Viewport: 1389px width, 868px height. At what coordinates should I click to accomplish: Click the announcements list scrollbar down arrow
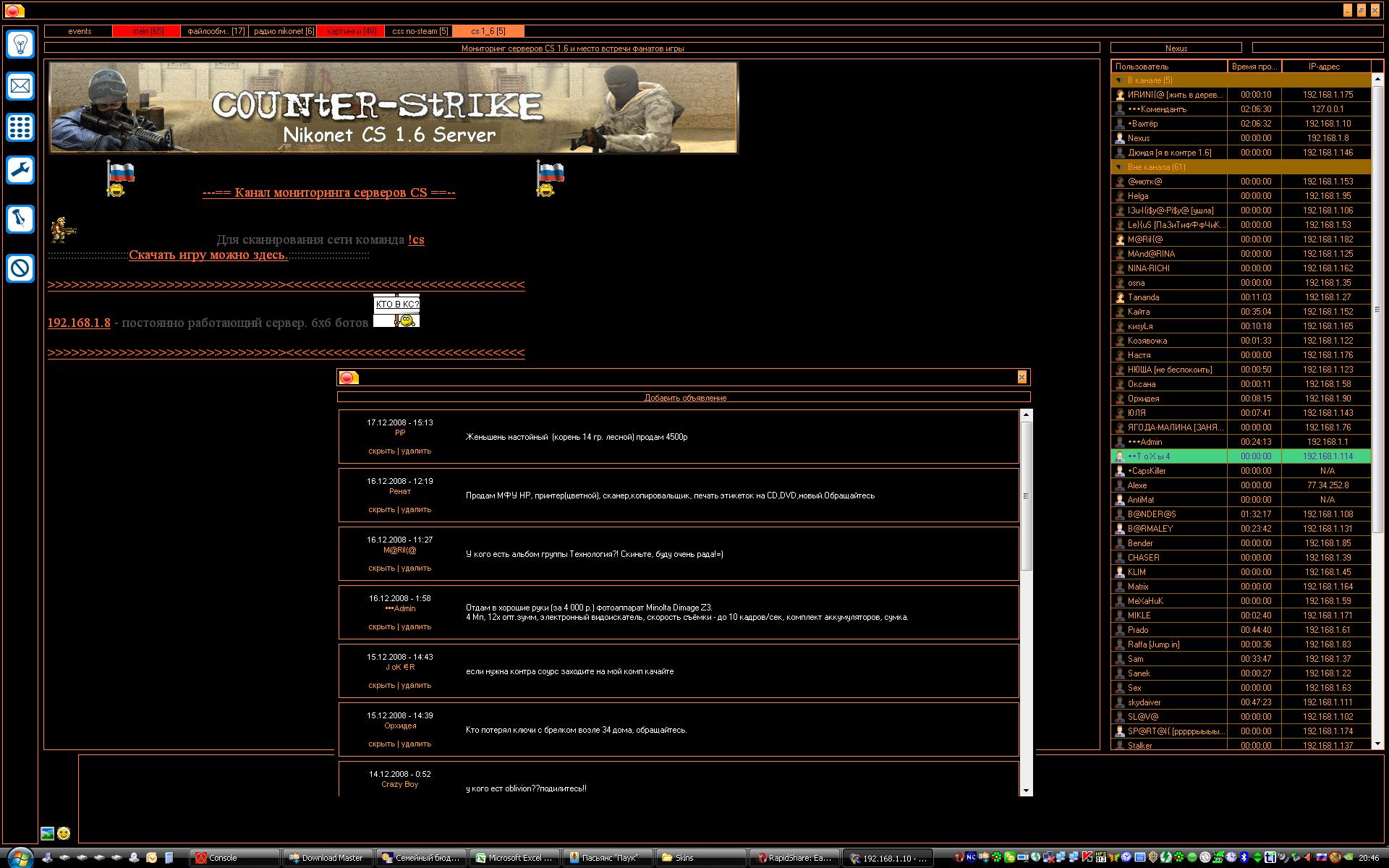pos(1026,791)
